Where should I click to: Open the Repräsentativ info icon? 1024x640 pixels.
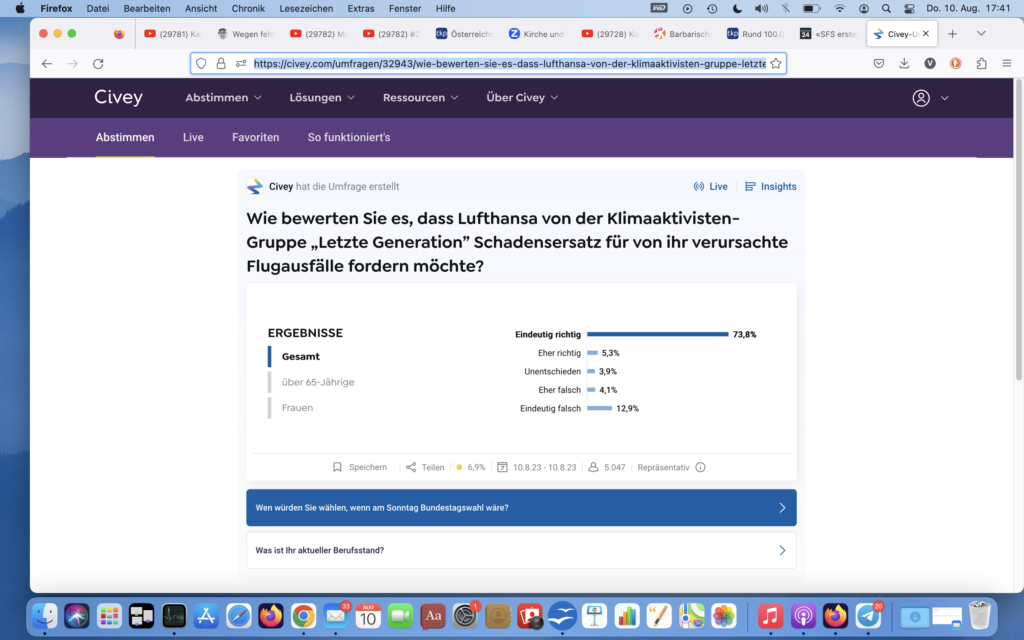pyautogui.click(x=700, y=467)
